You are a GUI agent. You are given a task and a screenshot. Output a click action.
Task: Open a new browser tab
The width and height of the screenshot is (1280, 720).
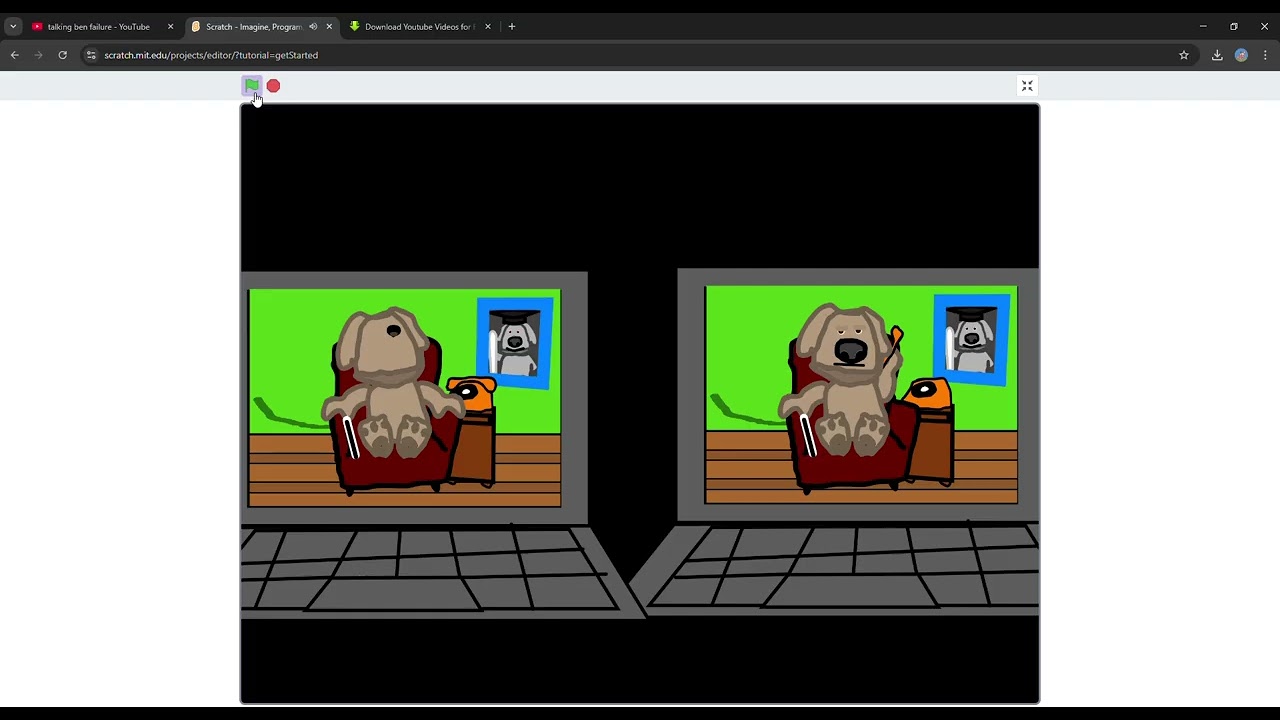pyautogui.click(x=512, y=27)
